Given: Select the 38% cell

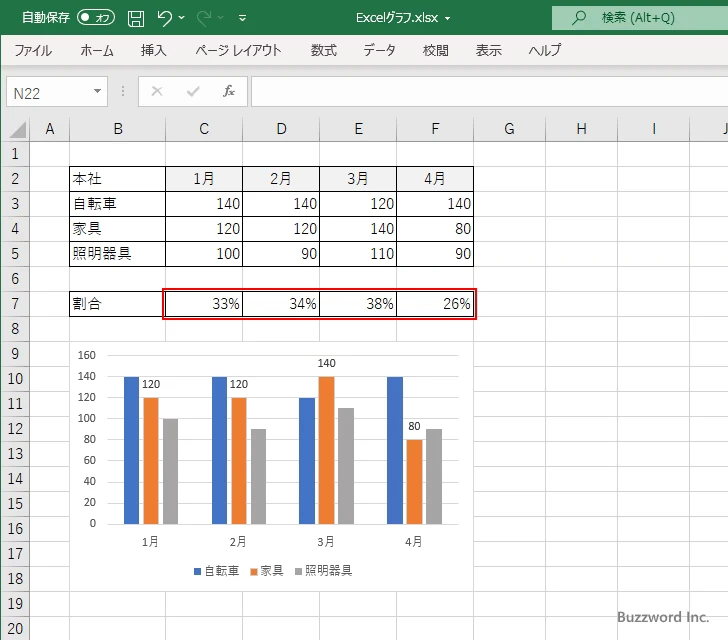Looking at the screenshot, I should point(358,304).
